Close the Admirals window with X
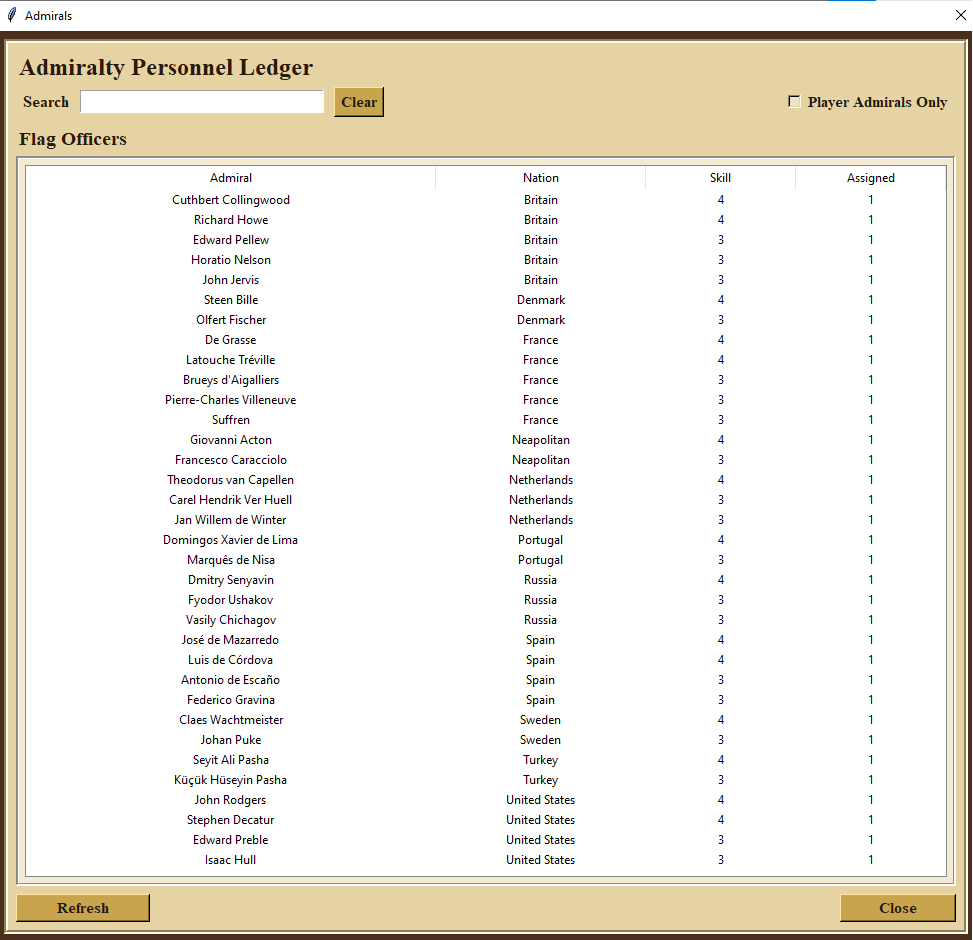The image size is (973, 940). pyautogui.click(x=961, y=15)
